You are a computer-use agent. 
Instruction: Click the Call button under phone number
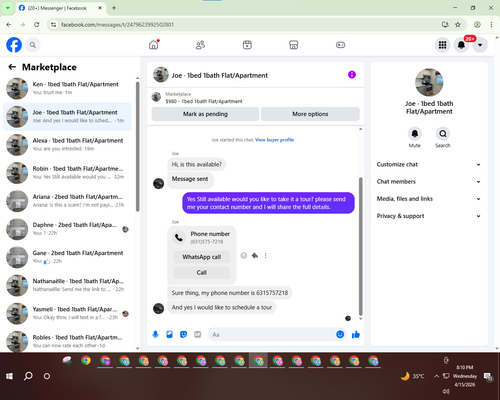[202, 272]
